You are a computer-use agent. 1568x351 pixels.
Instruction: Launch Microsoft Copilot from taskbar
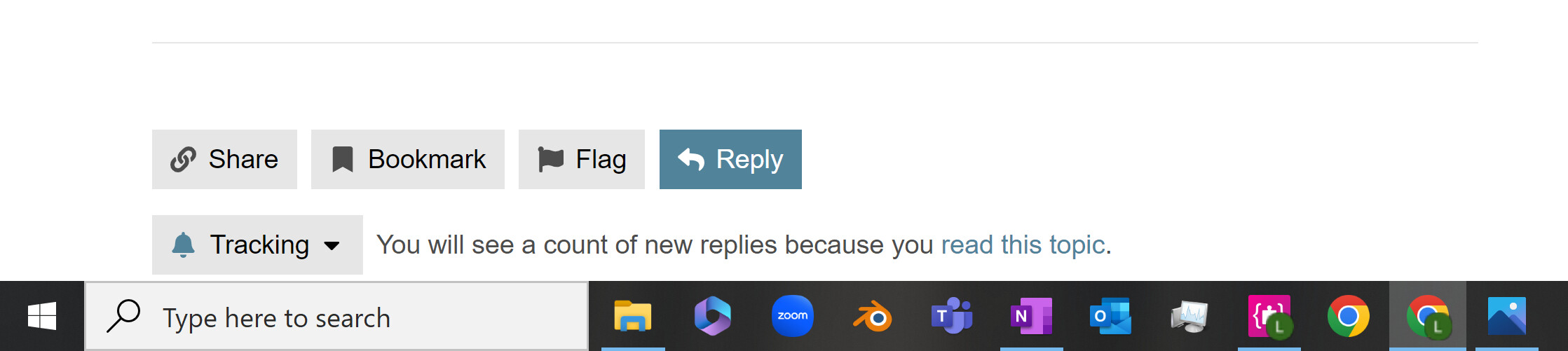713,316
